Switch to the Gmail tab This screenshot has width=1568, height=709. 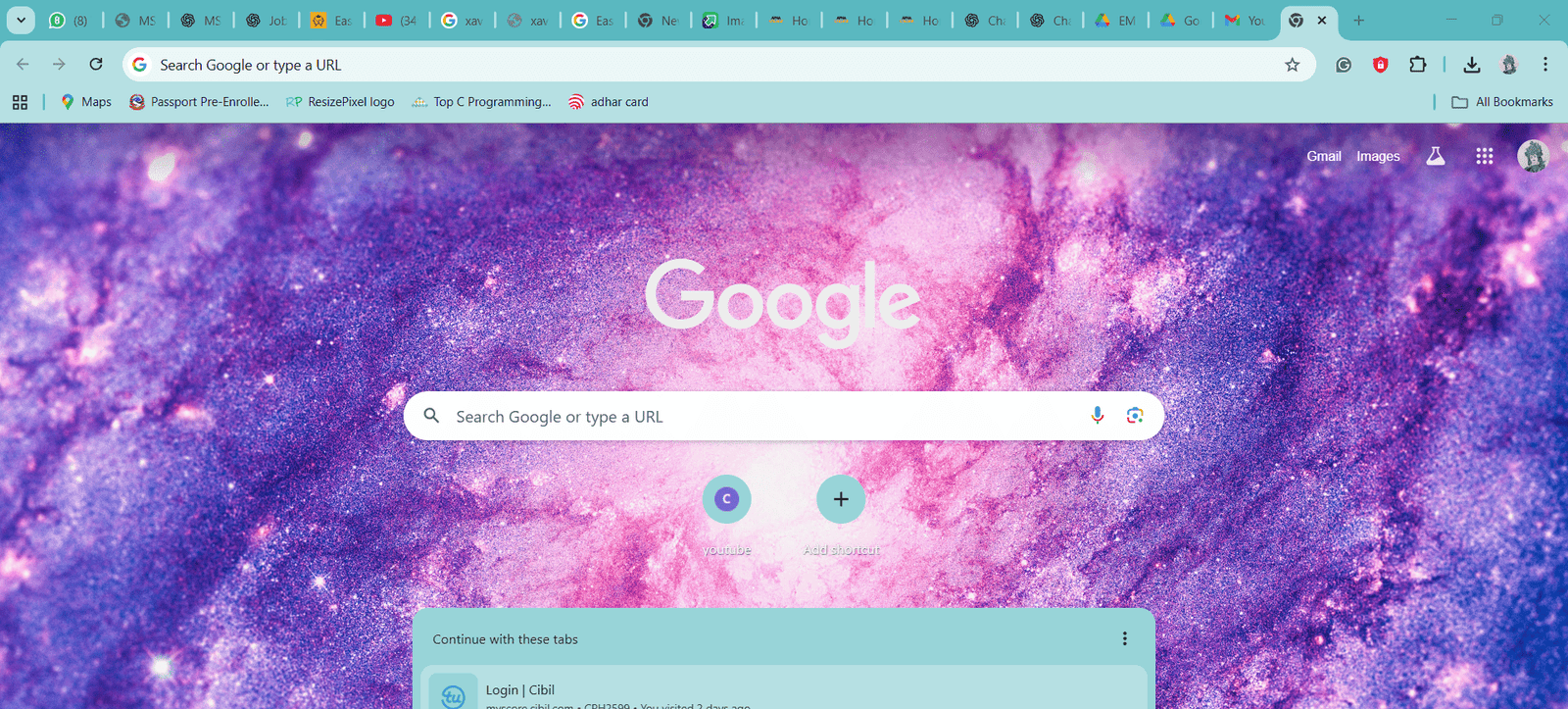coord(1245,20)
